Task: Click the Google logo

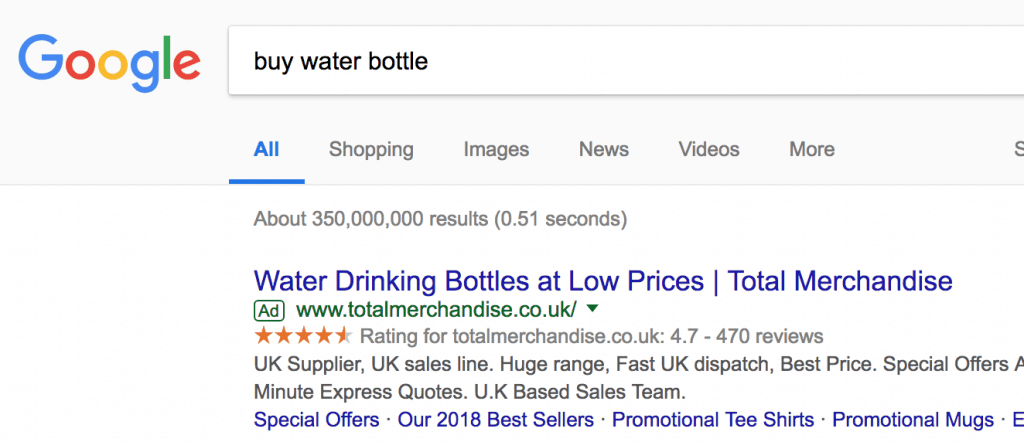Action: pos(109,60)
